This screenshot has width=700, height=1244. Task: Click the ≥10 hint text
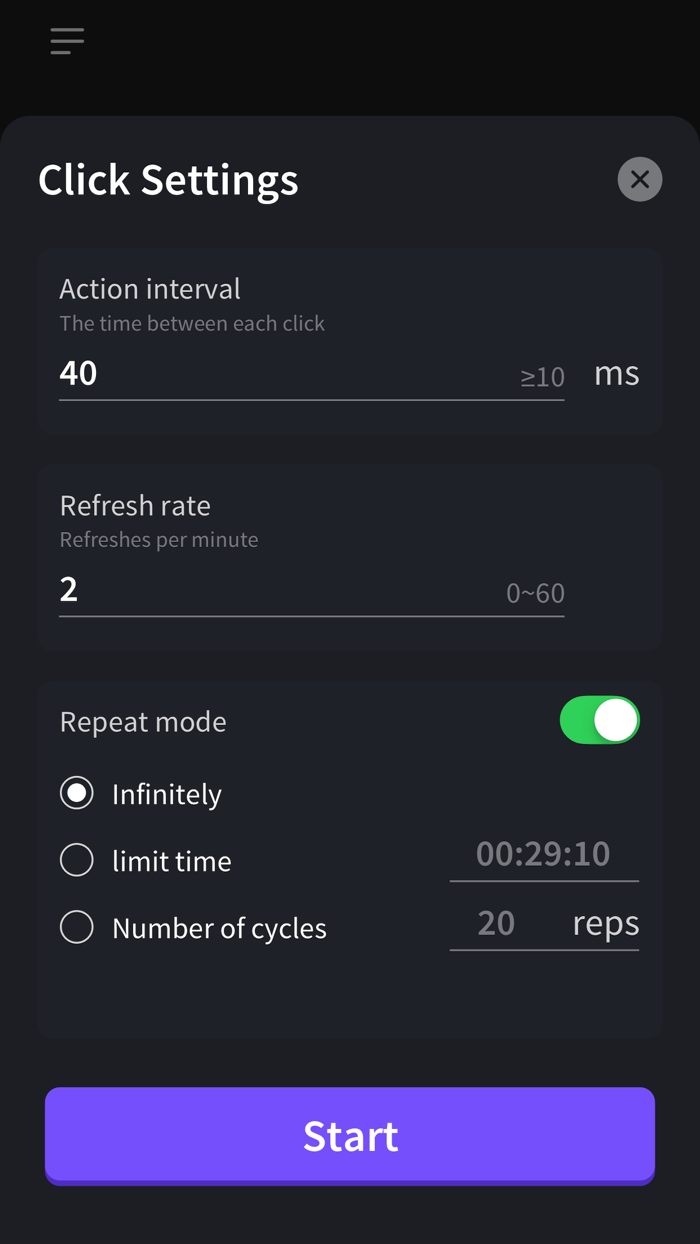click(541, 377)
